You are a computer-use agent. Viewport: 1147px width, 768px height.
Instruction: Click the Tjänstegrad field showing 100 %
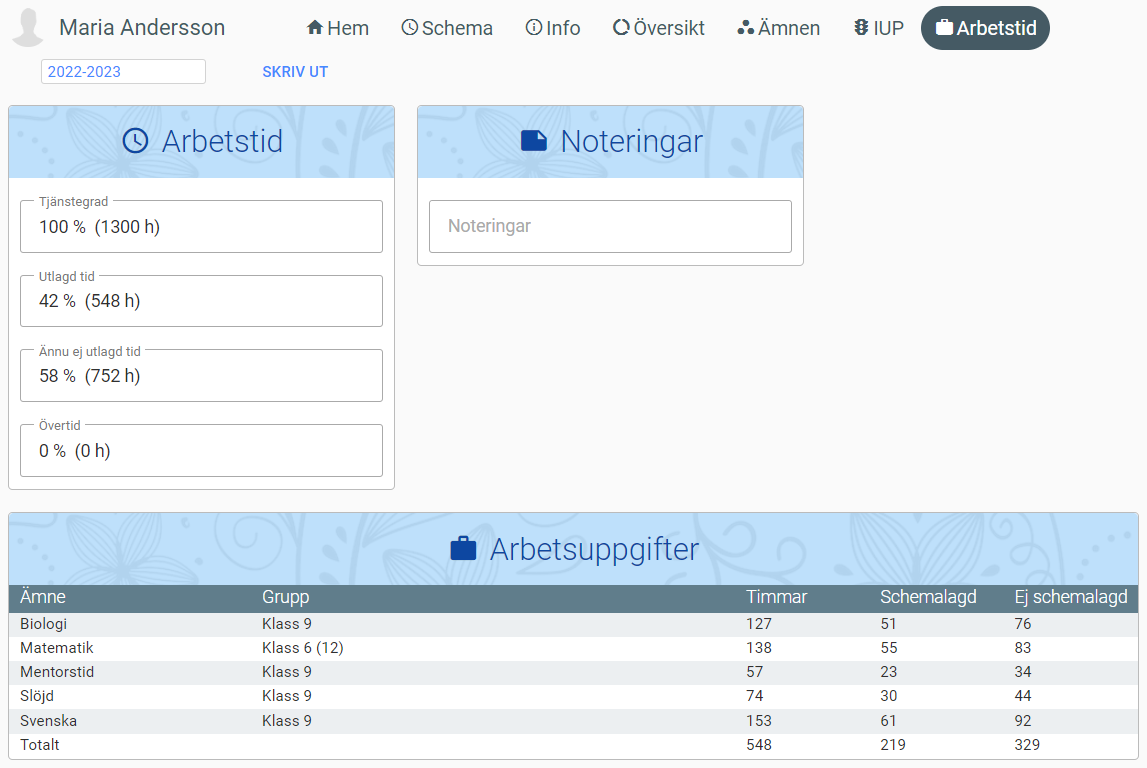coord(201,227)
